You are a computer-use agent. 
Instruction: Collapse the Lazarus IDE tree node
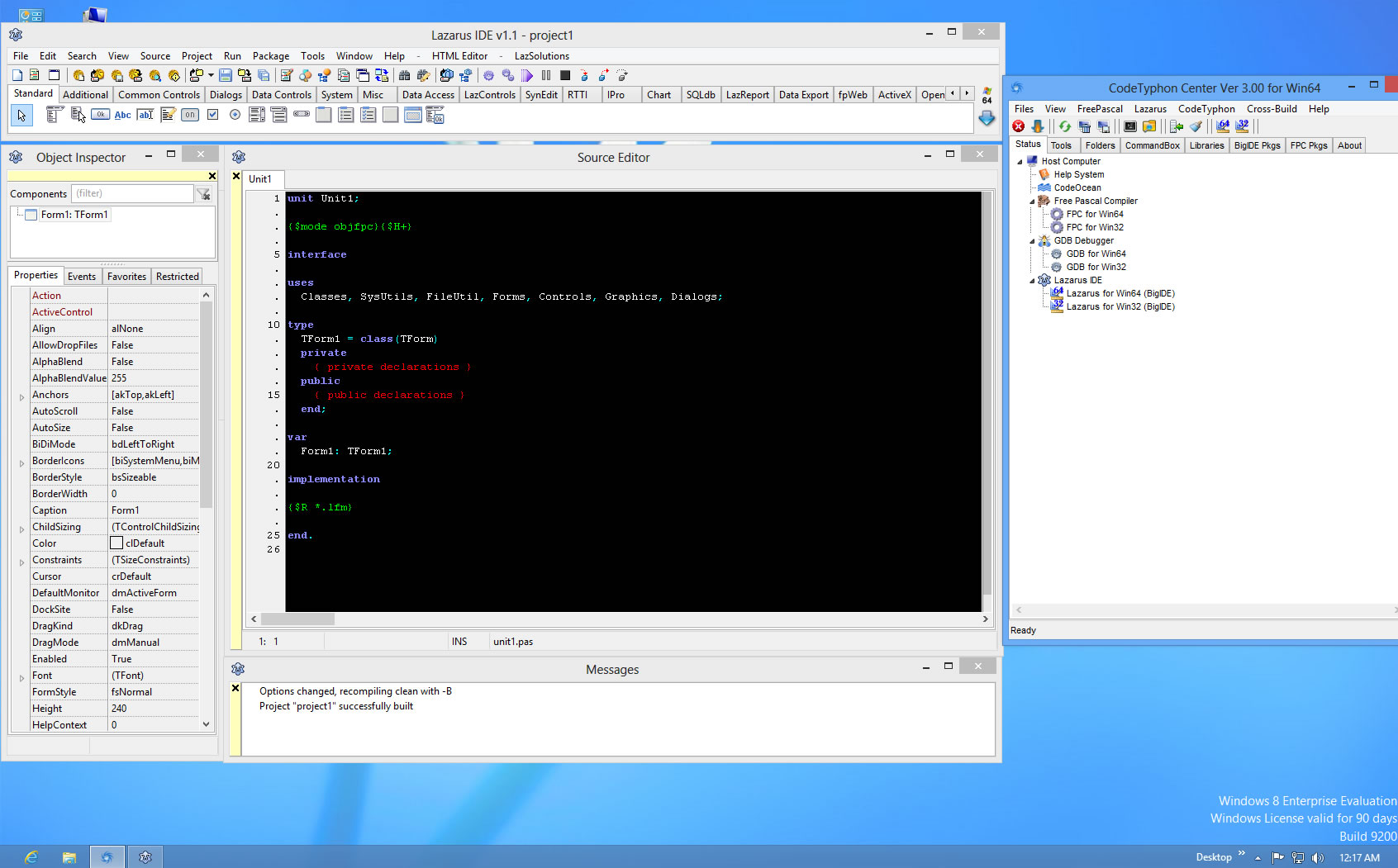1032,281
